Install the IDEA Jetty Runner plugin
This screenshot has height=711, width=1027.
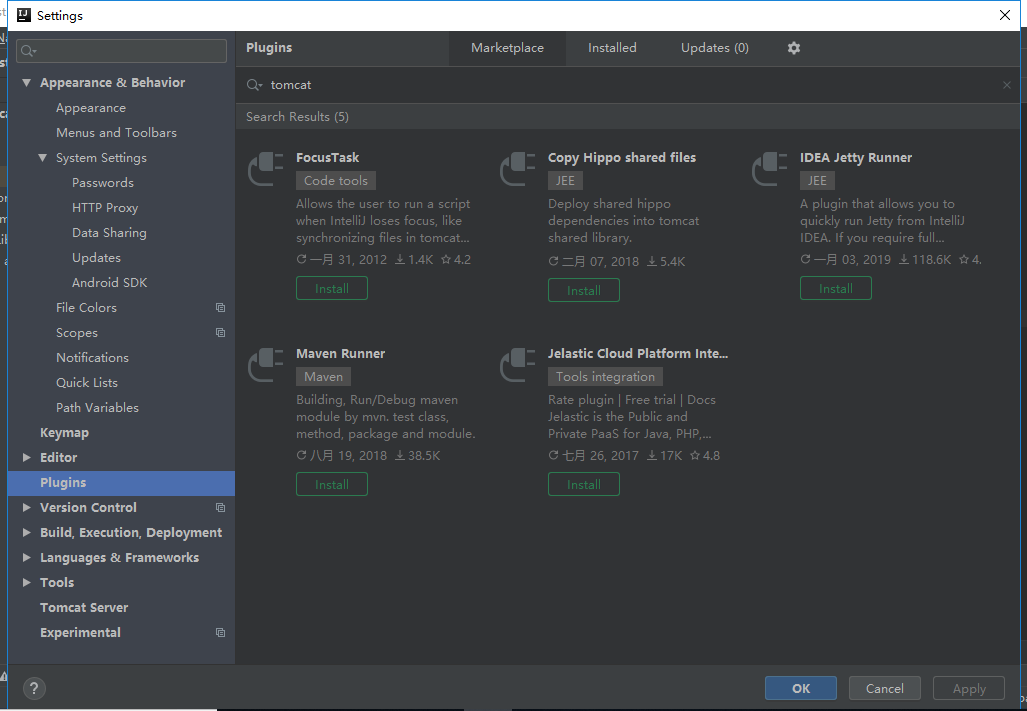pyautogui.click(x=836, y=288)
